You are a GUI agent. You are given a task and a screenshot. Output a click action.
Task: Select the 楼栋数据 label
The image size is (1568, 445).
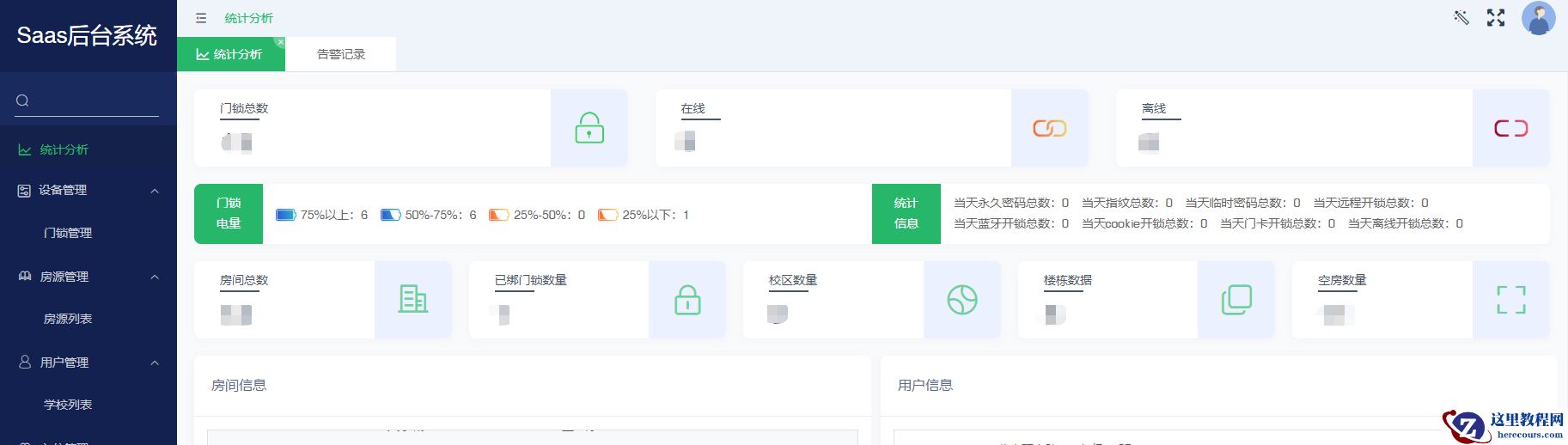[1068, 280]
